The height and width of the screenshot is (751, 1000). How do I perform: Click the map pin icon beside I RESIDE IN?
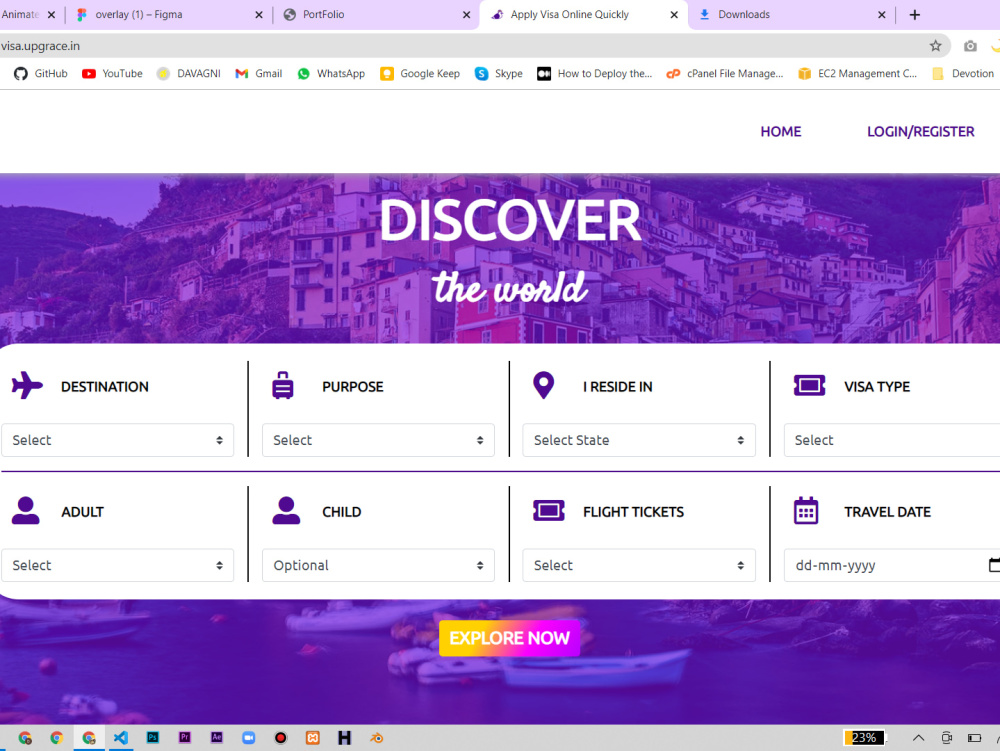point(543,385)
